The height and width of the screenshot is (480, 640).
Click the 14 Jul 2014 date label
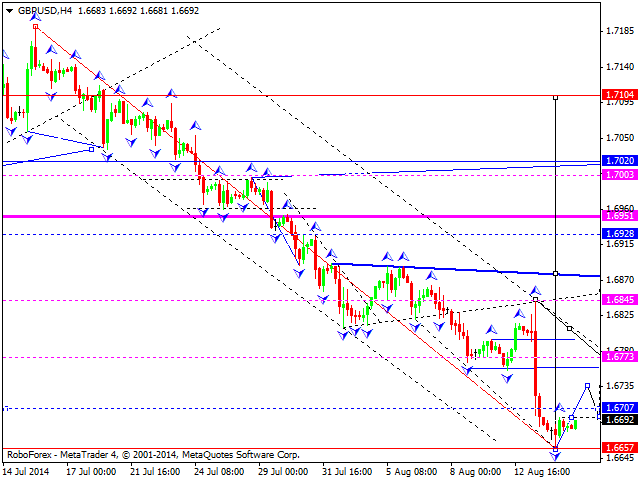pos(26,472)
